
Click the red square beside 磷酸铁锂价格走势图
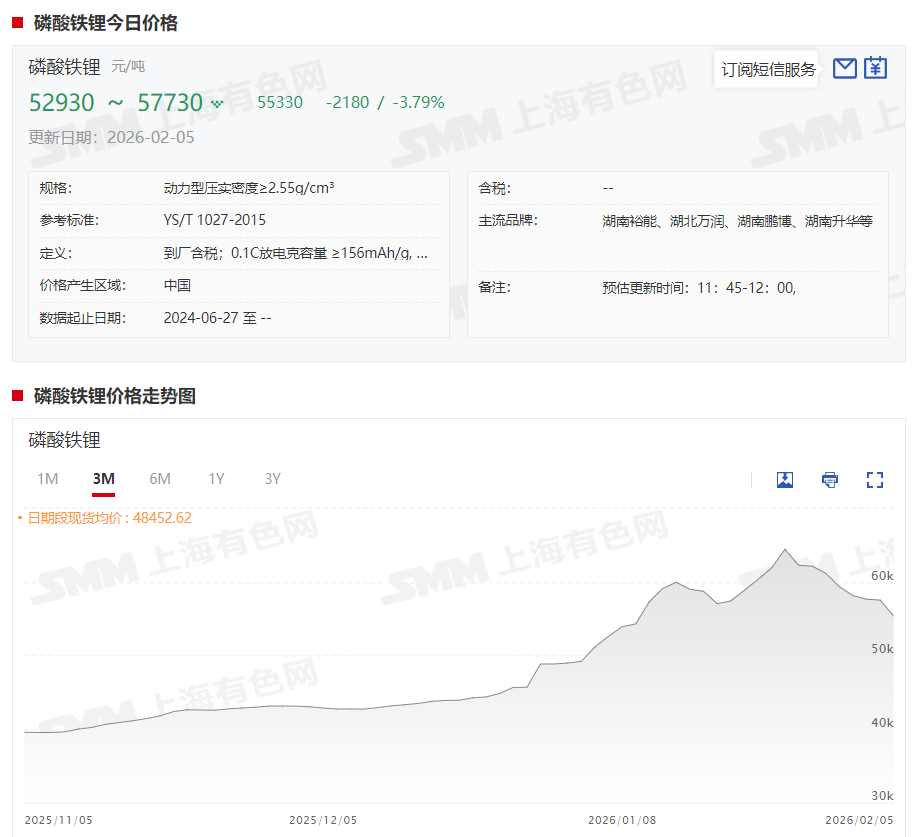17,396
